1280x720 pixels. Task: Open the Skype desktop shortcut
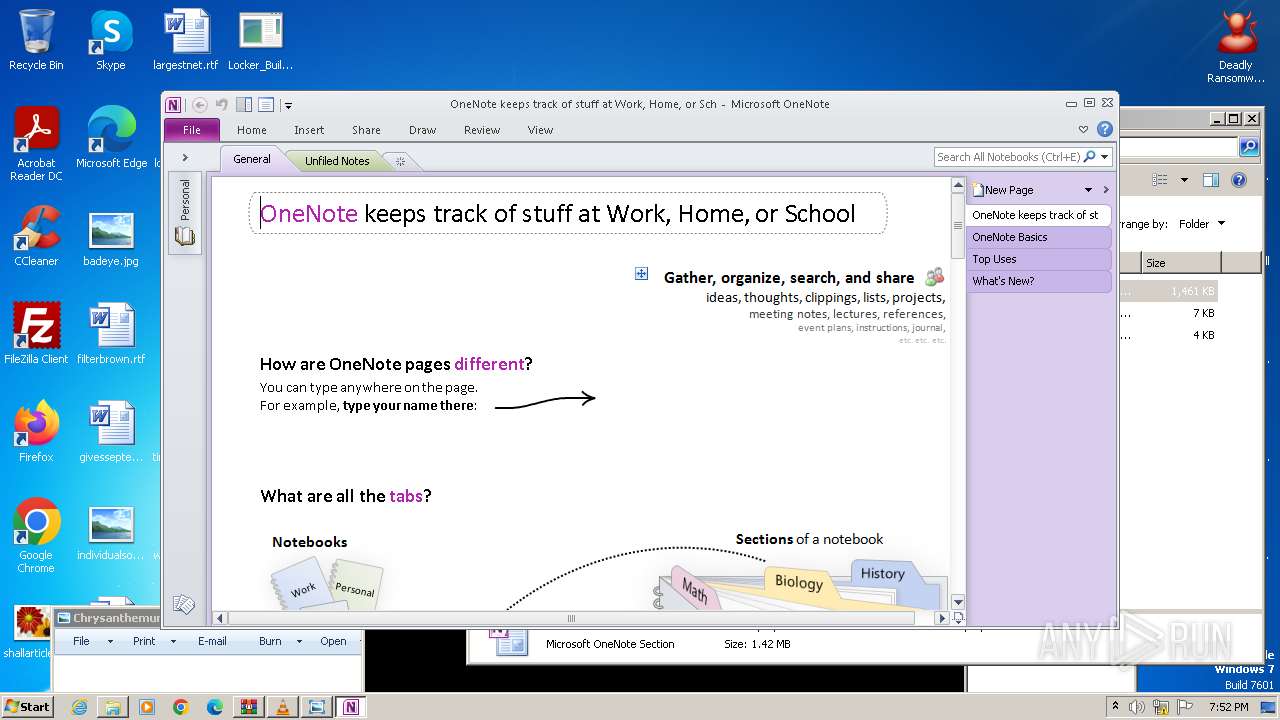tap(111, 40)
